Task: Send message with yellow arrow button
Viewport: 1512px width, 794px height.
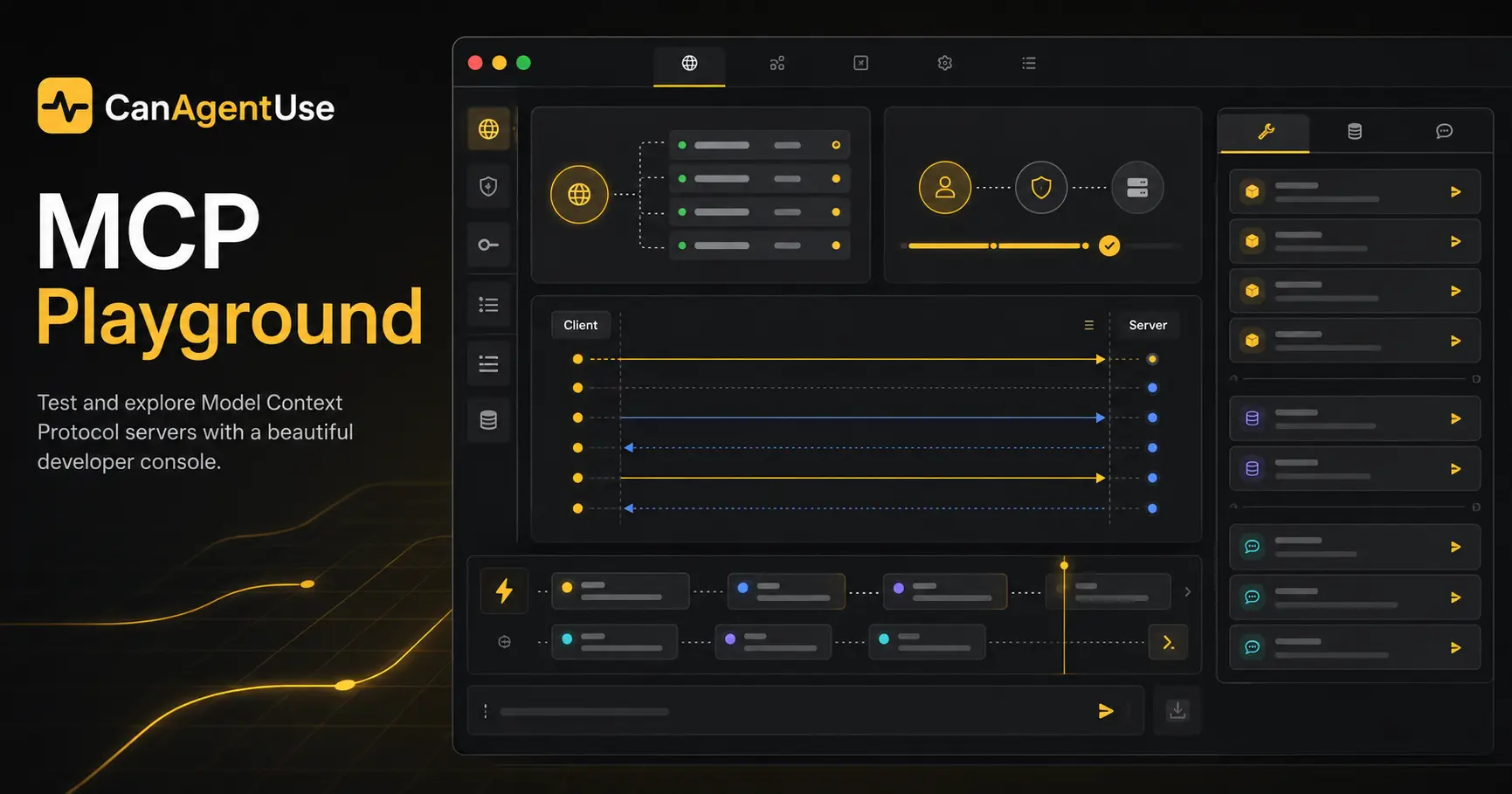Action: 1106,711
